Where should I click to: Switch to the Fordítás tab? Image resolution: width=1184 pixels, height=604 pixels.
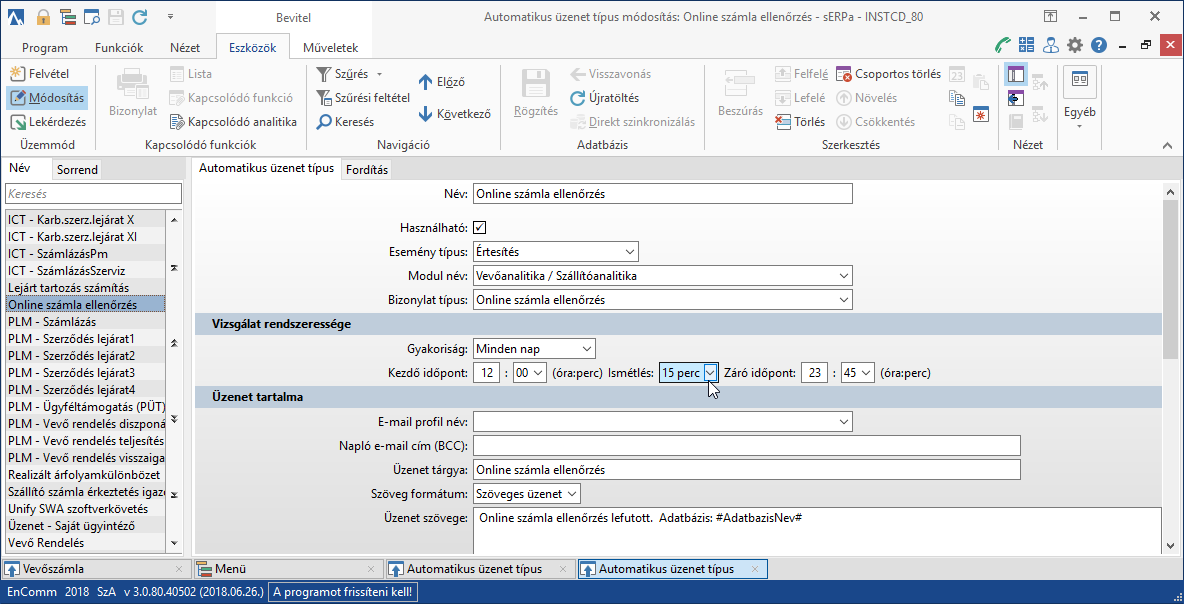click(367, 170)
